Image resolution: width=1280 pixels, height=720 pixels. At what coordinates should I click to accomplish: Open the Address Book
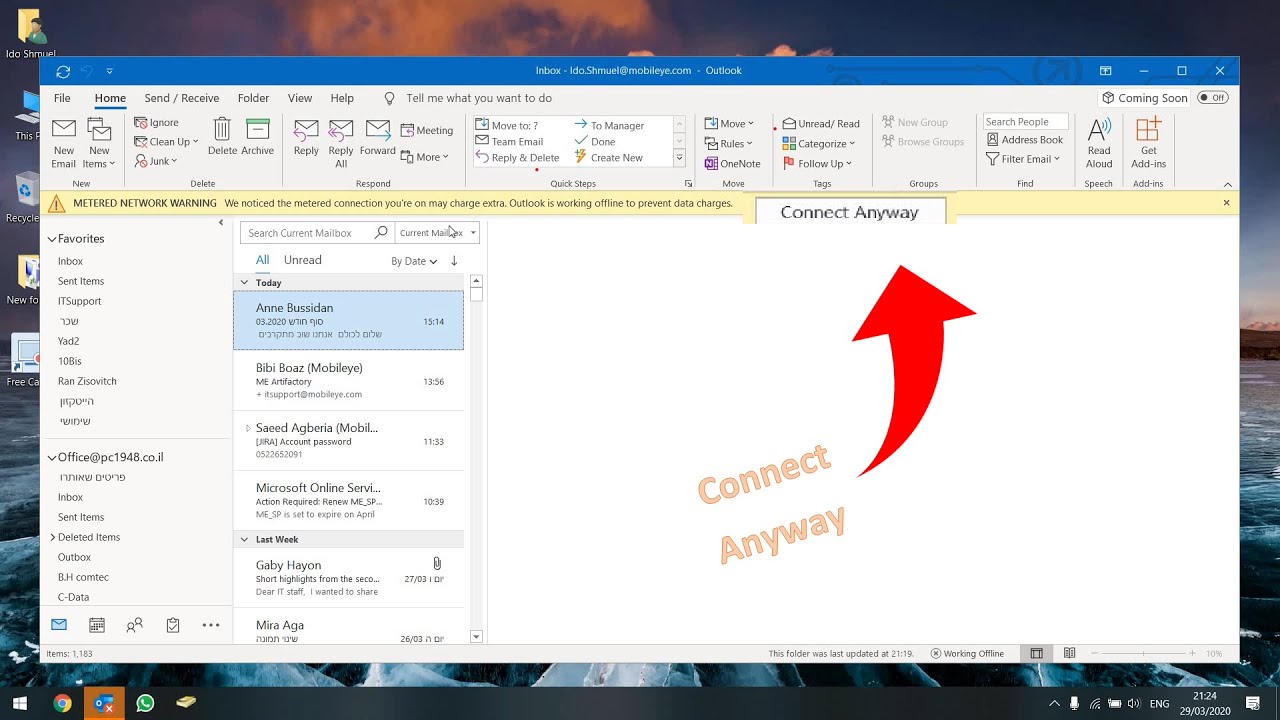[x=1024, y=140]
